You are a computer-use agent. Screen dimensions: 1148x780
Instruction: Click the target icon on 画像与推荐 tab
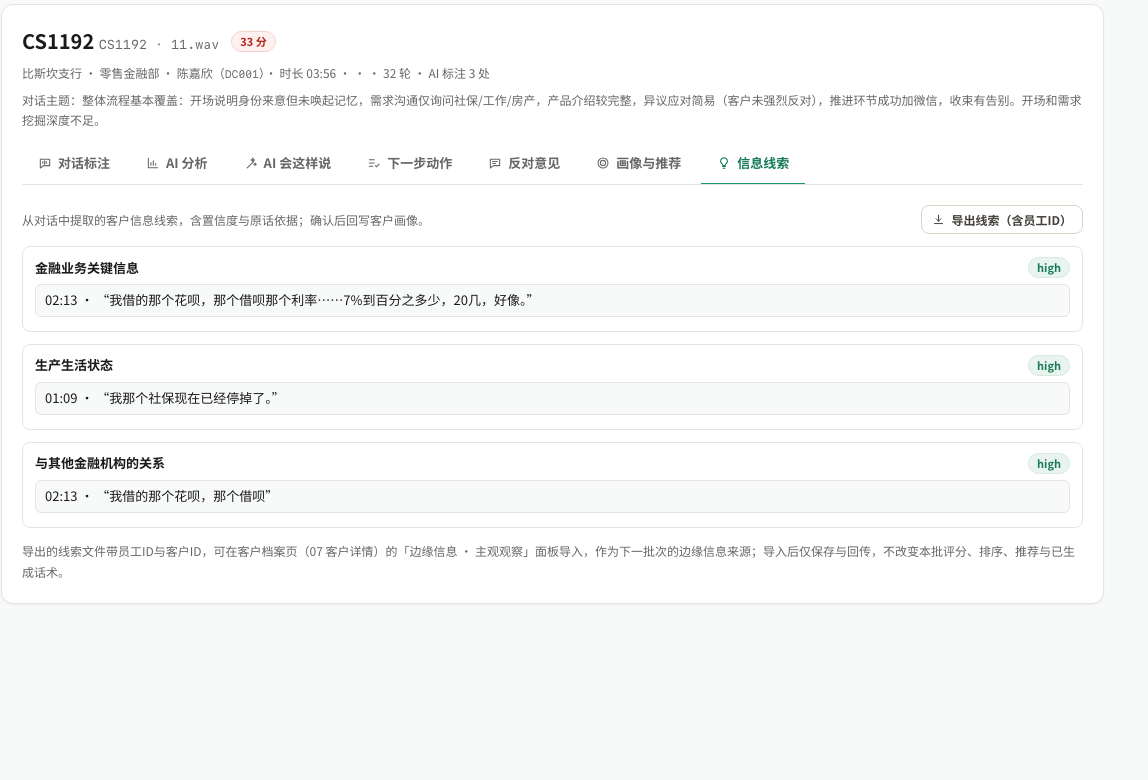click(x=603, y=163)
